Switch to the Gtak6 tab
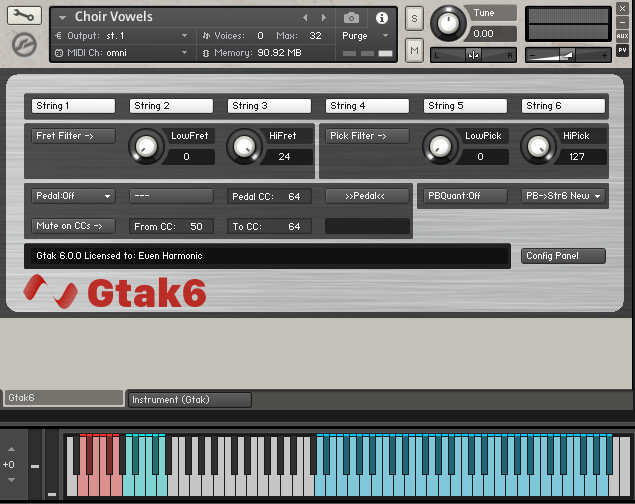Image resolution: width=635 pixels, height=504 pixels. [x=62, y=398]
